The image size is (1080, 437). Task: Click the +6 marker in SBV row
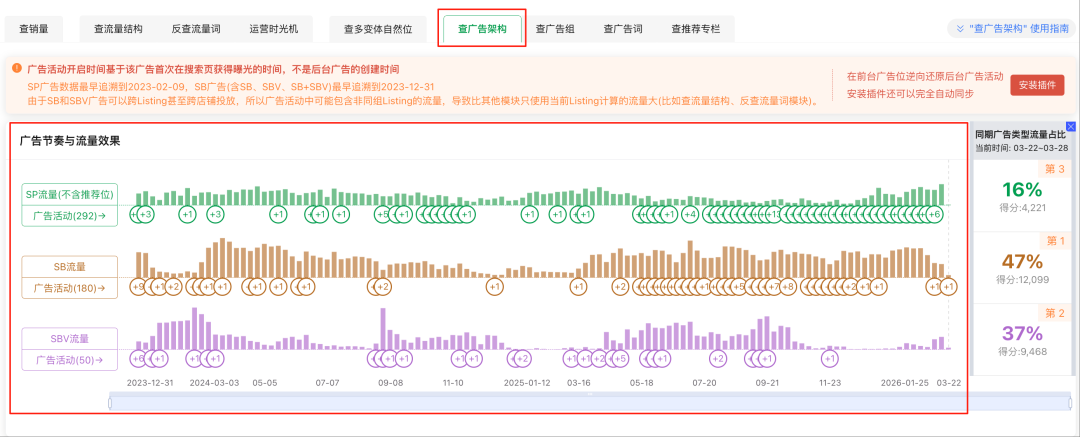click(138, 359)
